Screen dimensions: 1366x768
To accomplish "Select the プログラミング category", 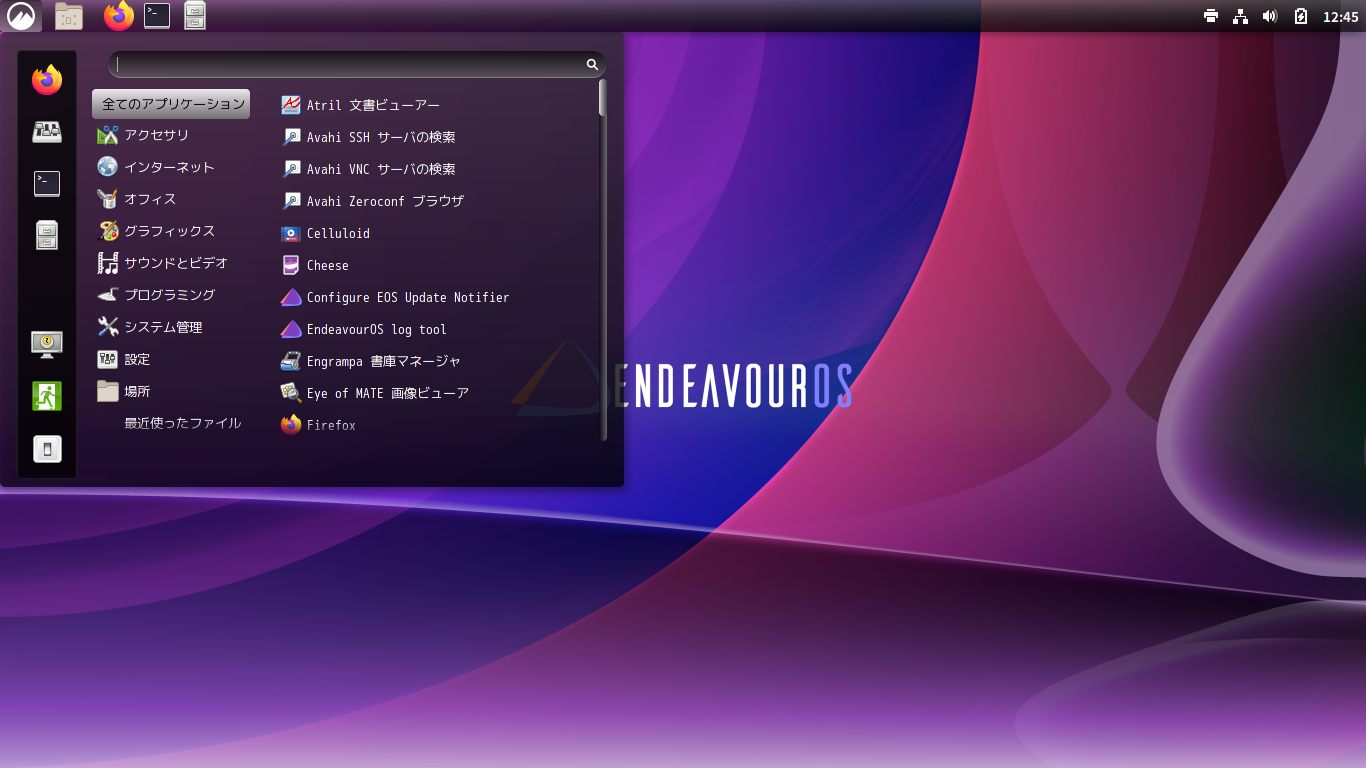I will point(171,295).
